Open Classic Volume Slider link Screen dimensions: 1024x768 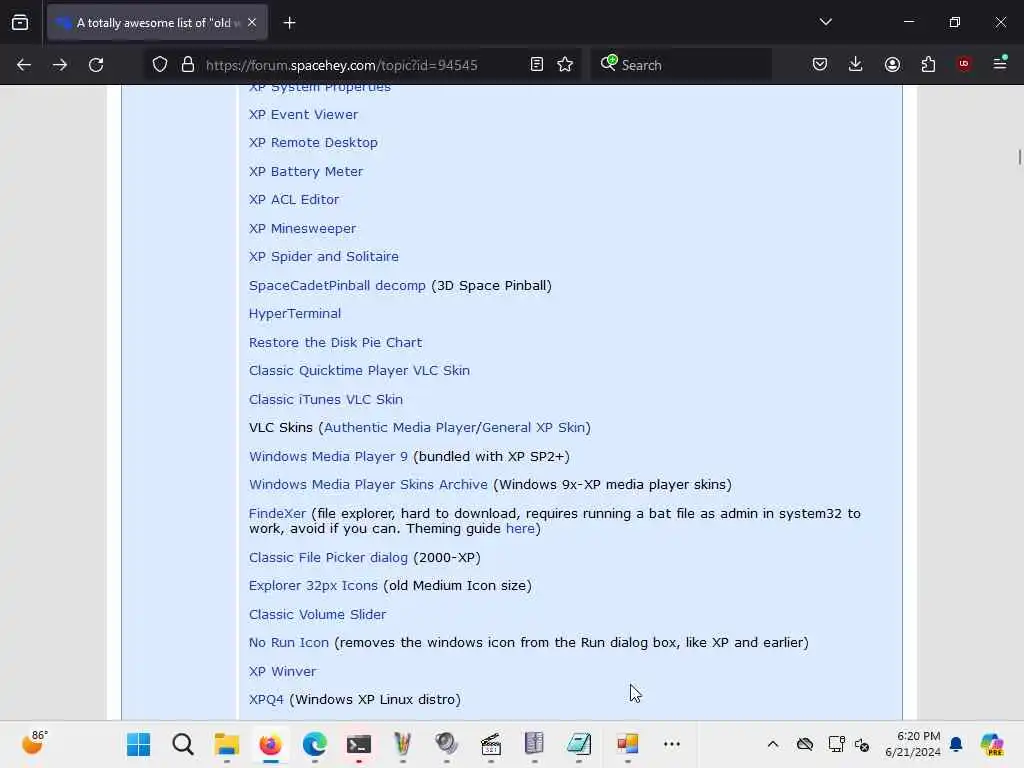[317, 615]
